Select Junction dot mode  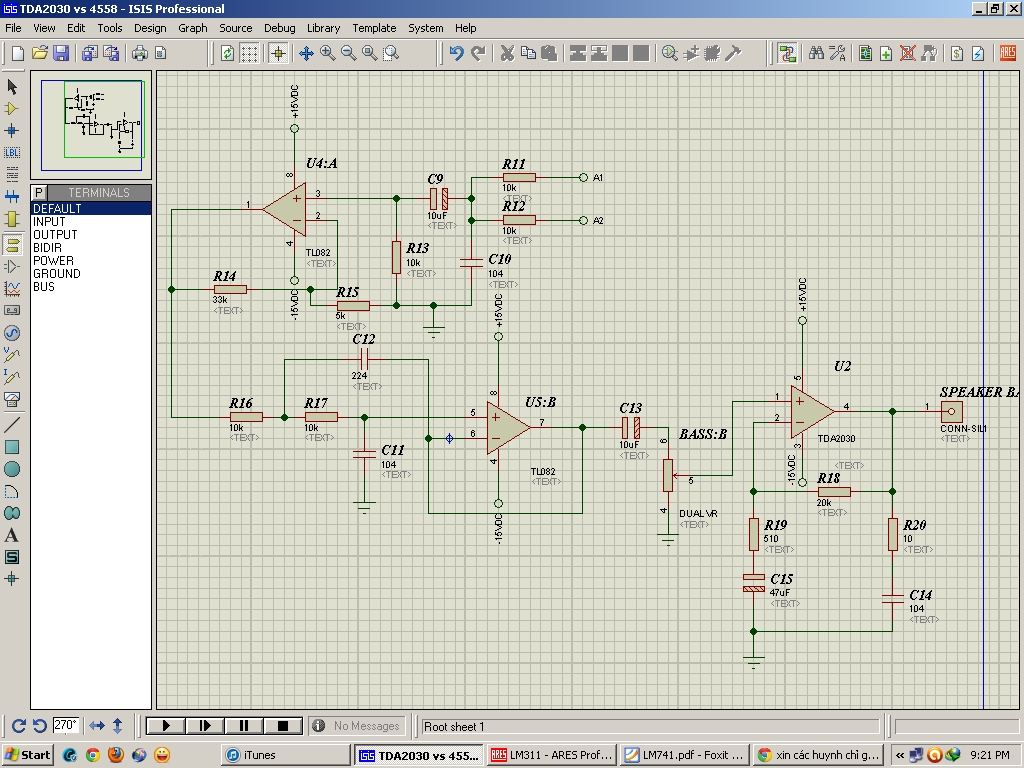12,131
